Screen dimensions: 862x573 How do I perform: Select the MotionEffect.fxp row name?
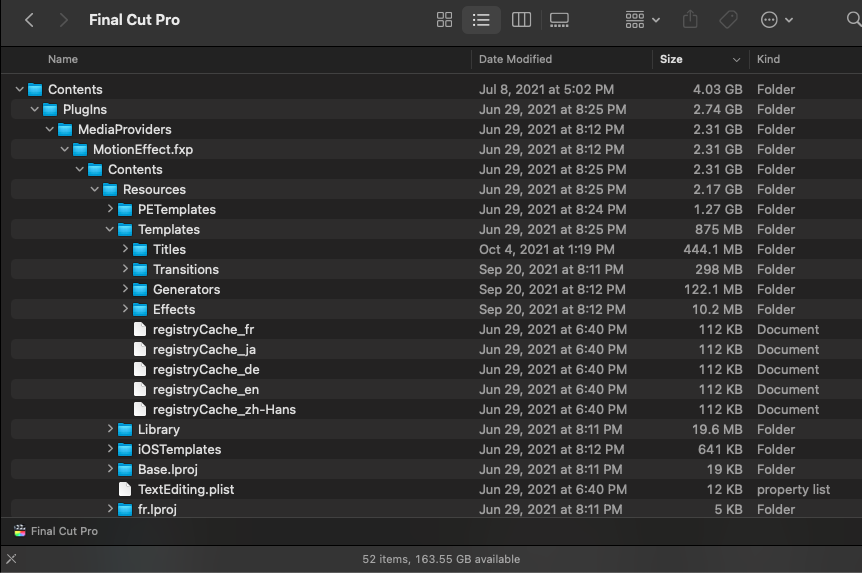143,150
